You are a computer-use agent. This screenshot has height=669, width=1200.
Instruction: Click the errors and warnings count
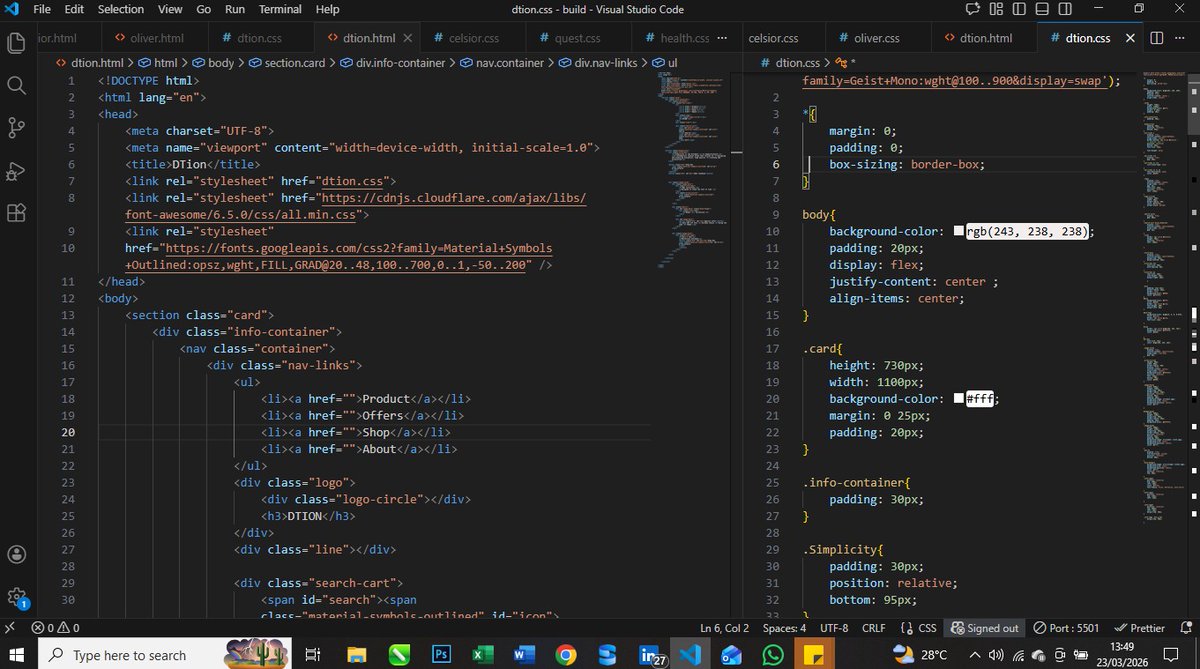tap(55, 628)
